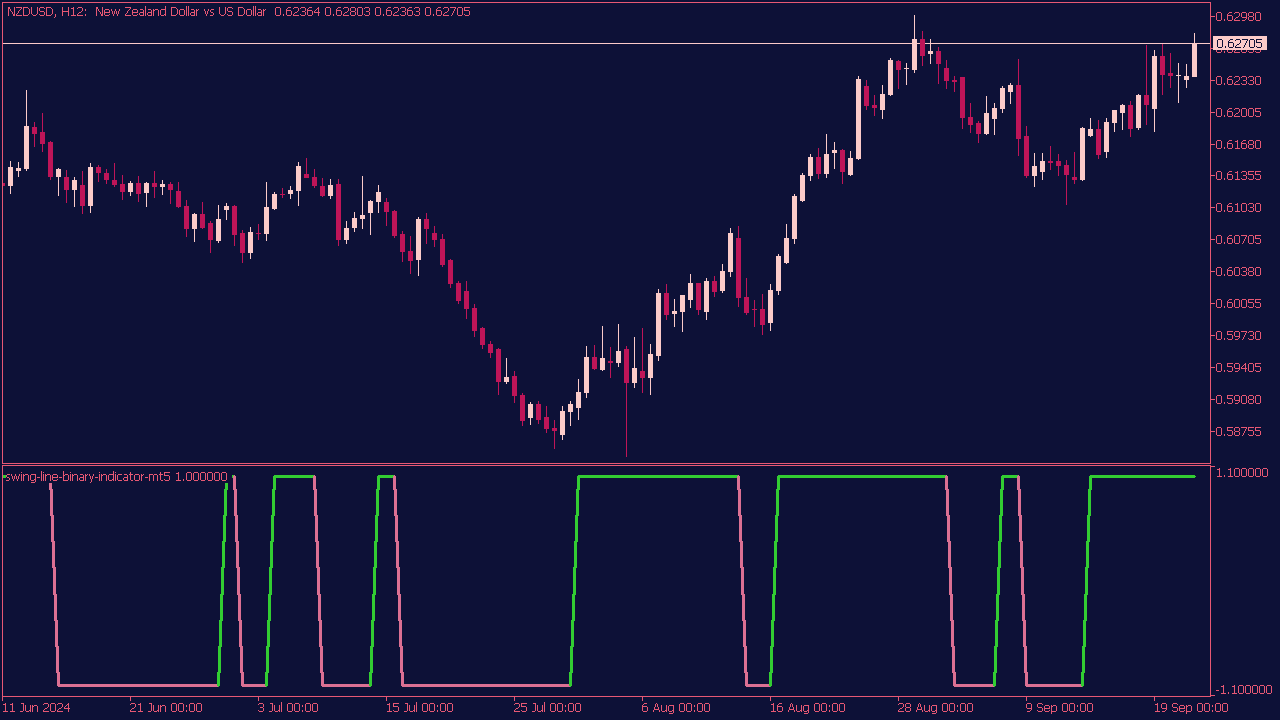Image resolution: width=1280 pixels, height=720 pixels.
Task: Click the 9 Sep 00:00 time label
Action: (x=1061, y=708)
